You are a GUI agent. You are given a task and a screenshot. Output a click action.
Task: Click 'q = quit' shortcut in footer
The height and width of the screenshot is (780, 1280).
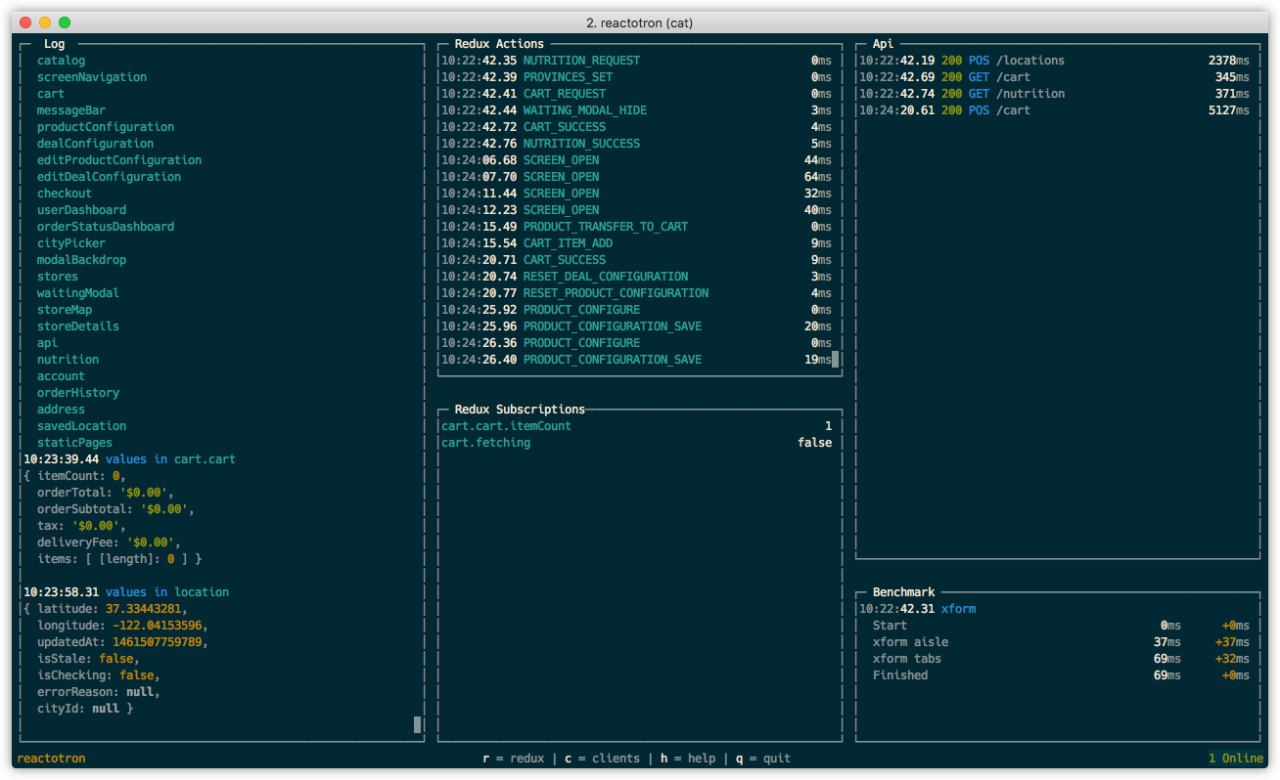tap(762, 758)
